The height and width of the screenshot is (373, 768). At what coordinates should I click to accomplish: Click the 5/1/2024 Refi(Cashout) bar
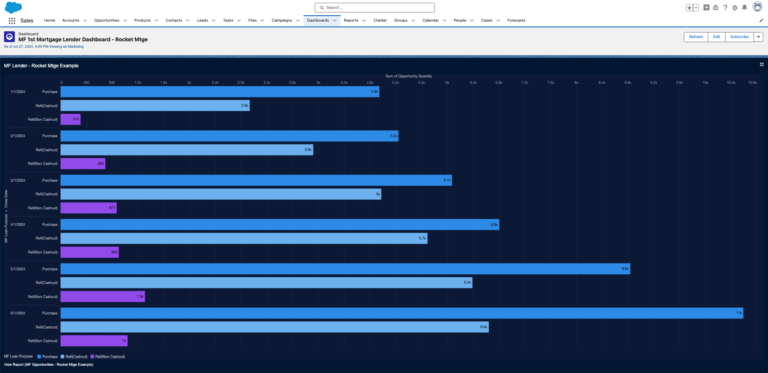(x=266, y=283)
